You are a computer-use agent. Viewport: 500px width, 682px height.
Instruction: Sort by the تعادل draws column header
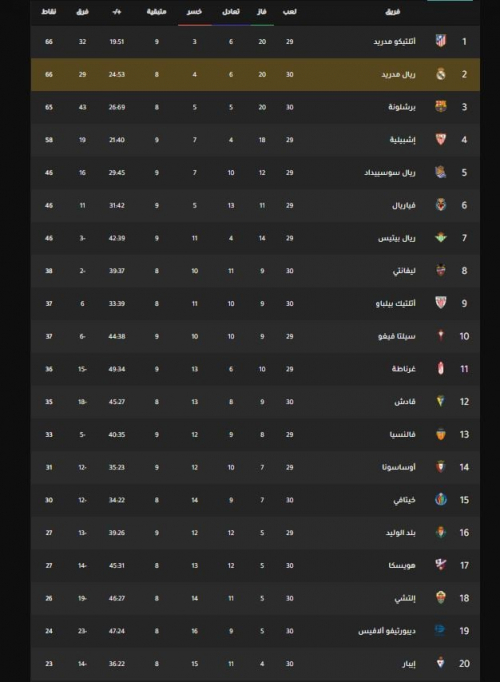[x=231, y=12]
